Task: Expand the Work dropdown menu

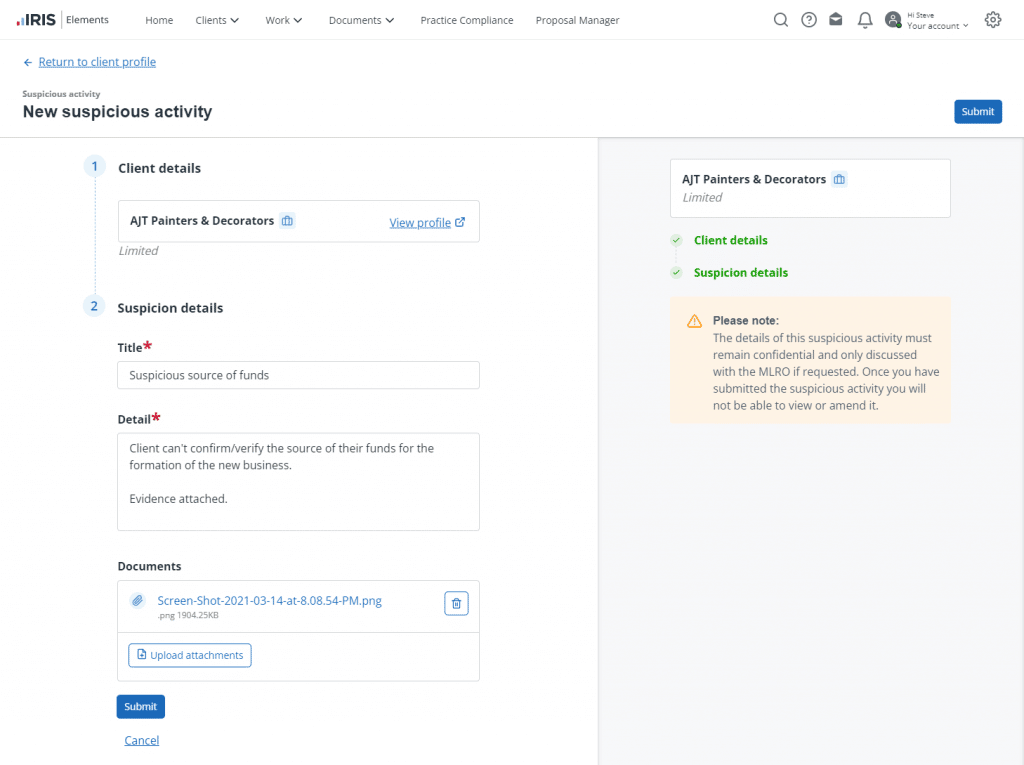Action: [x=283, y=20]
